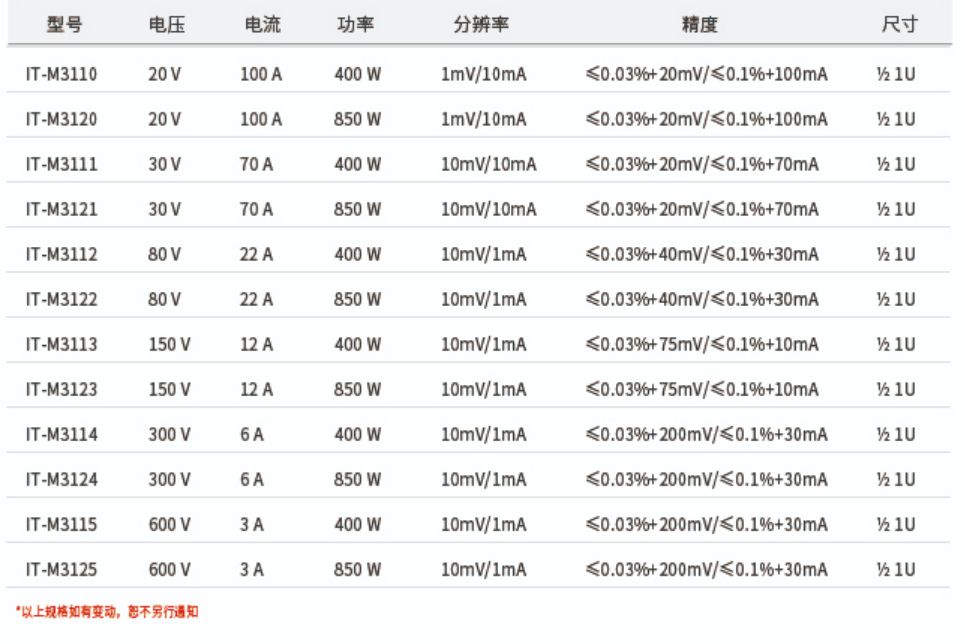Image resolution: width=965 pixels, height=644 pixels.
Task: Click the 6 A current of IT-M3124
Action: [x=252, y=480]
